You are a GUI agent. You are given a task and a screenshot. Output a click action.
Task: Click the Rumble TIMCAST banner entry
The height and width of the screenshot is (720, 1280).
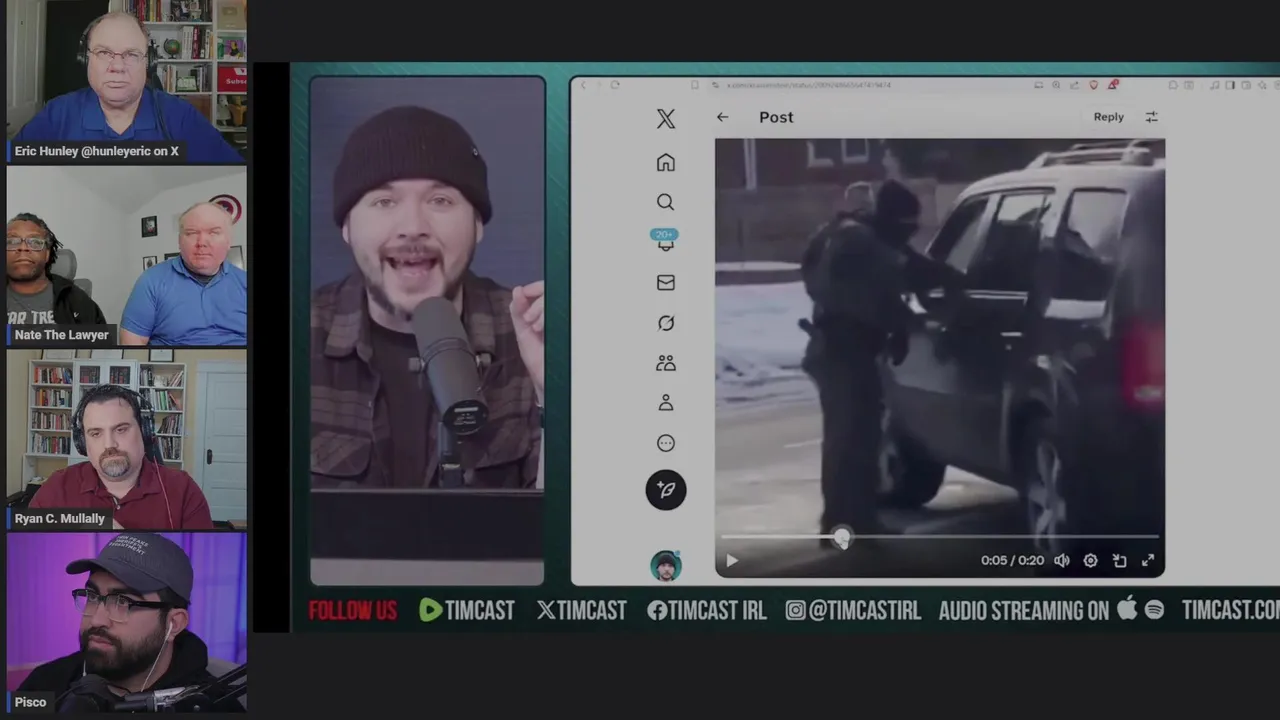[x=466, y=610]
